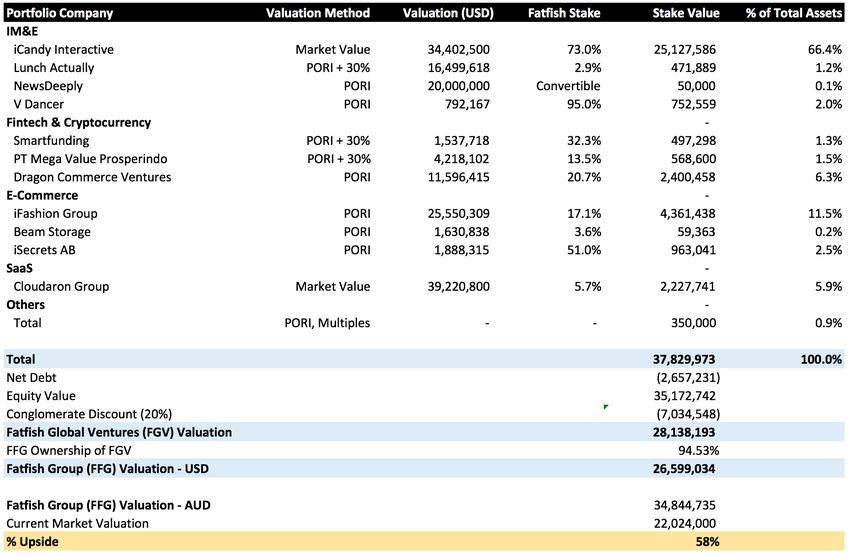Click the FFG Ownership 94.53% cell

(698, 450)
